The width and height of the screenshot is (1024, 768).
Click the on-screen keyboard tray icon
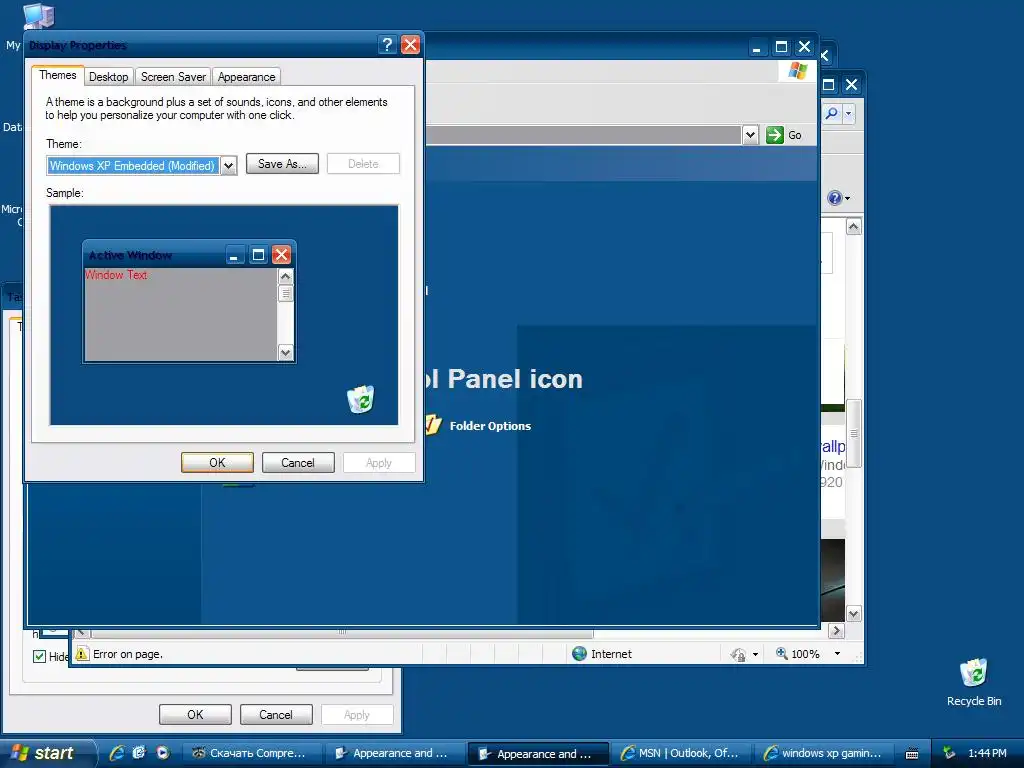pyautogui.click(x=912, y=754)
